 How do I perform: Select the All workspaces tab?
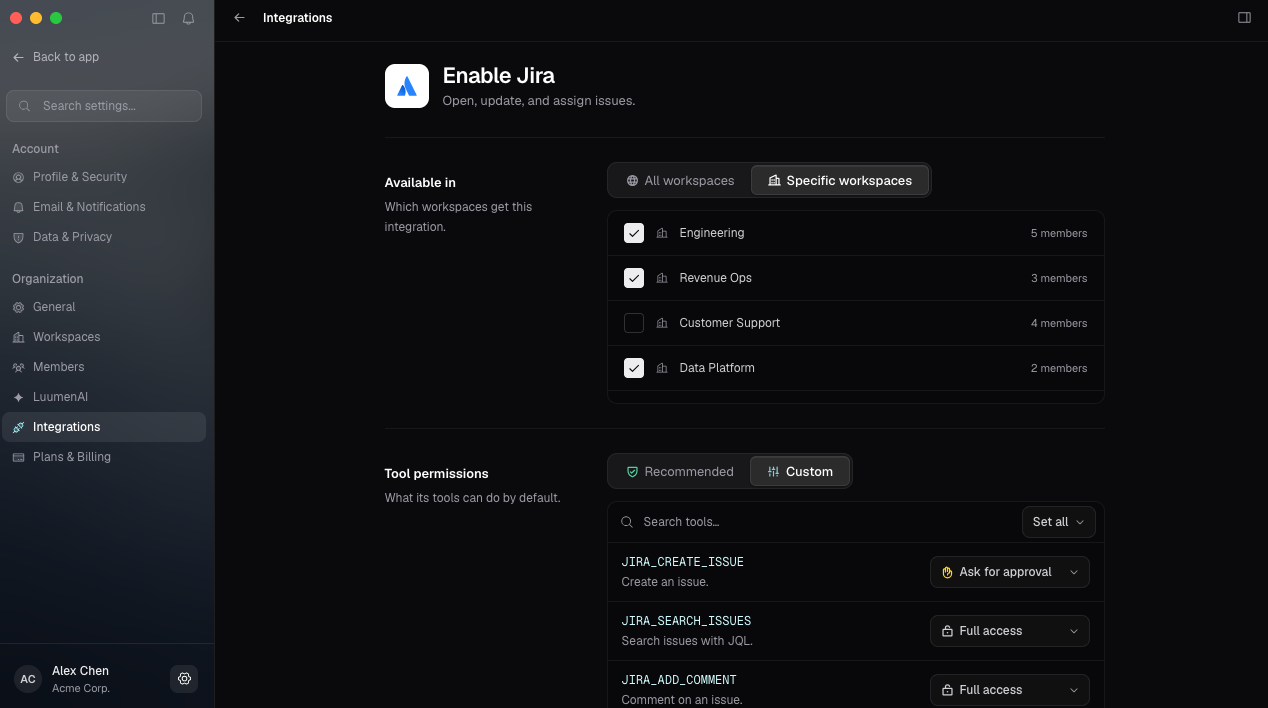point(680,181)
